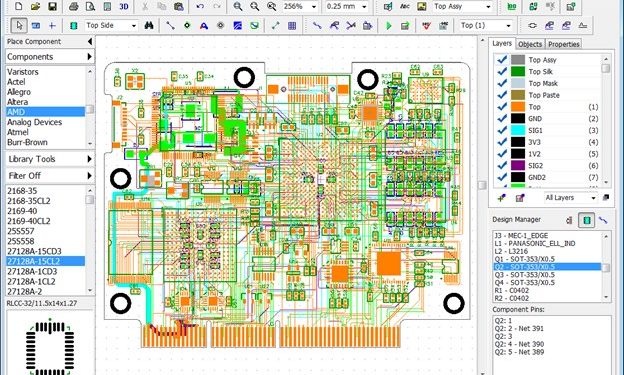624x375 pixels.
Task: Select component 2168-35
Action: (x=45, y=191)
